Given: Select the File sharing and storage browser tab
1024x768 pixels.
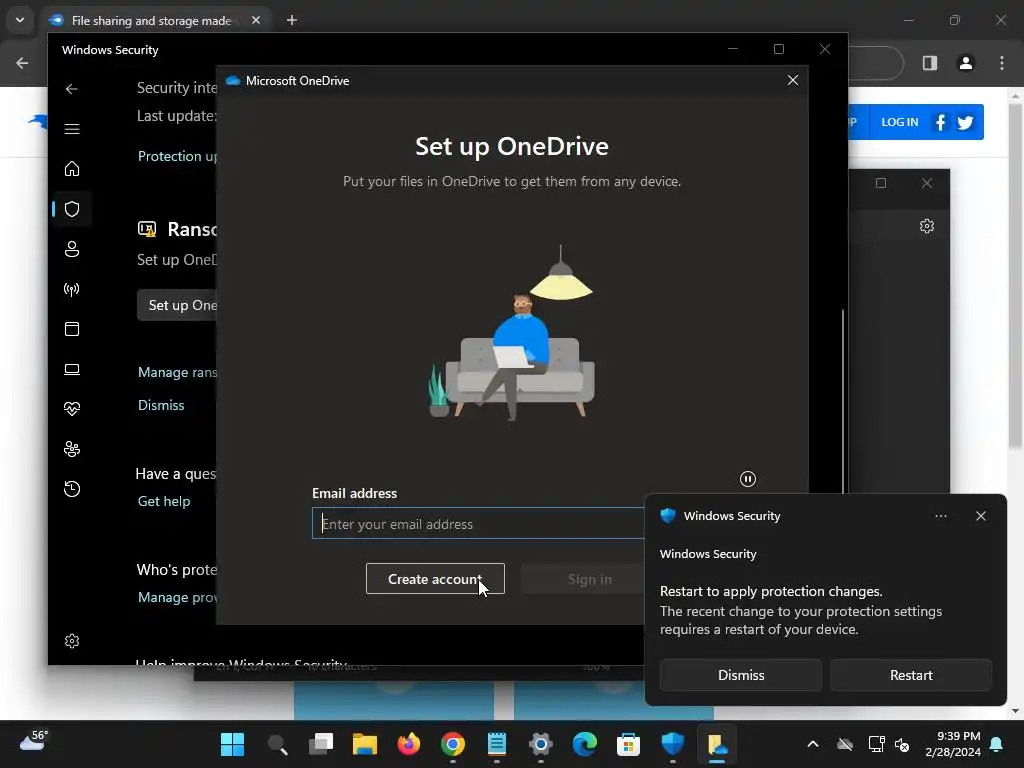Looking at the screenshot, I should (x=151, y=20).
